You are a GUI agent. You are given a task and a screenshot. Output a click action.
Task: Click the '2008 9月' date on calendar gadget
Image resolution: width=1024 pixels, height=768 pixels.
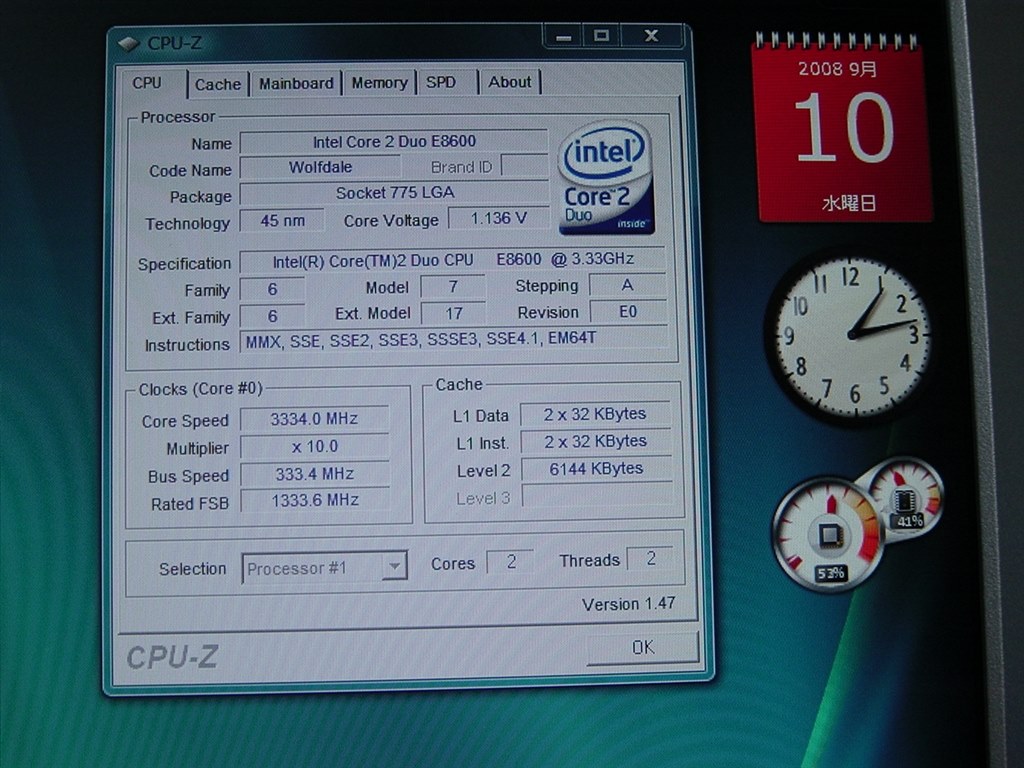tap(837, 69)
